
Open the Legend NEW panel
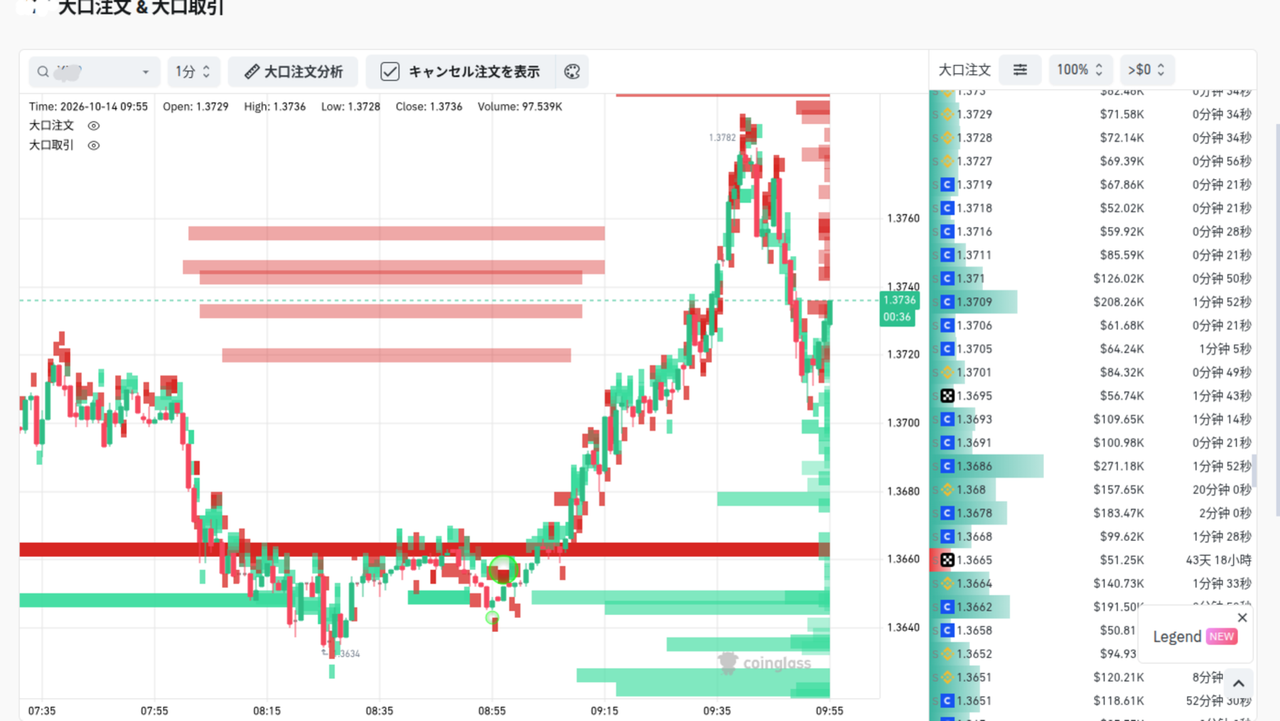[1195, 637]
